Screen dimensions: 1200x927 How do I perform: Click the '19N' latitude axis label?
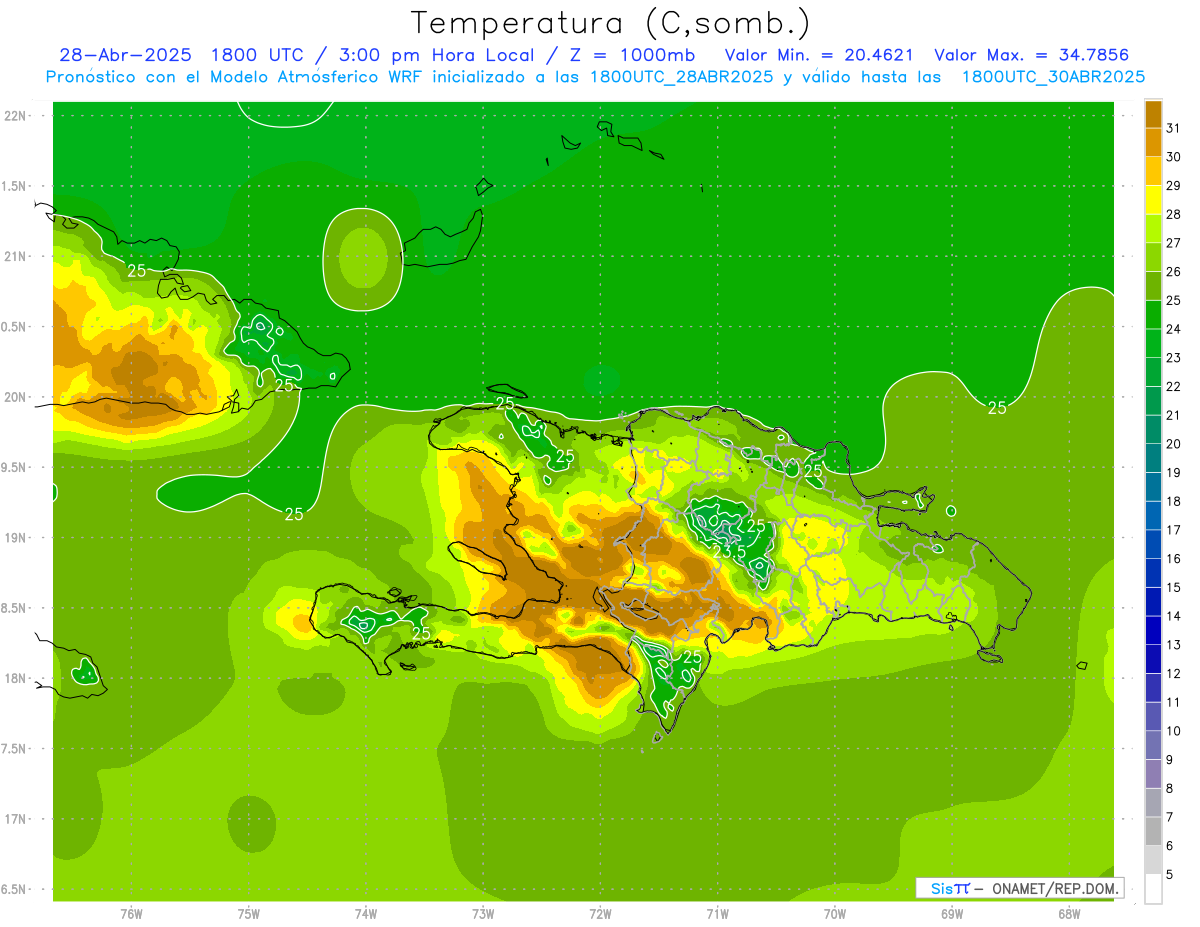pyautogui.click(x=15, y=538)
